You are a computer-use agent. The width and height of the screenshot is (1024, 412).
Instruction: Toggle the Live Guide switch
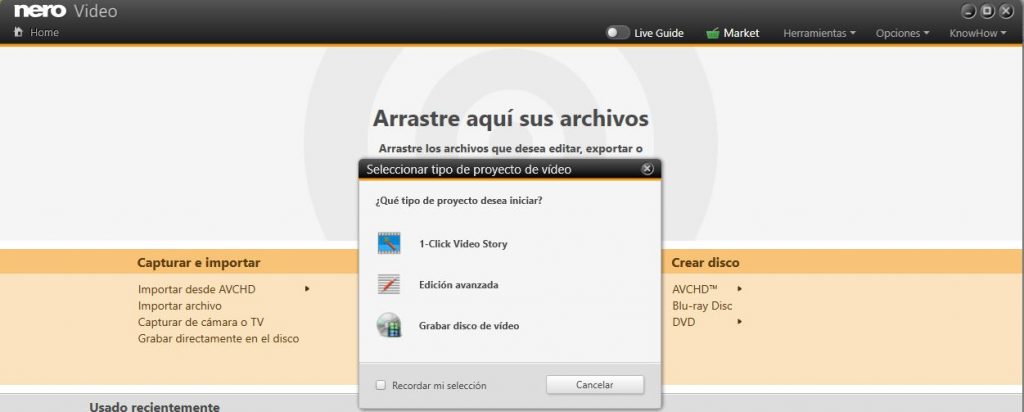tap(617, 33)
